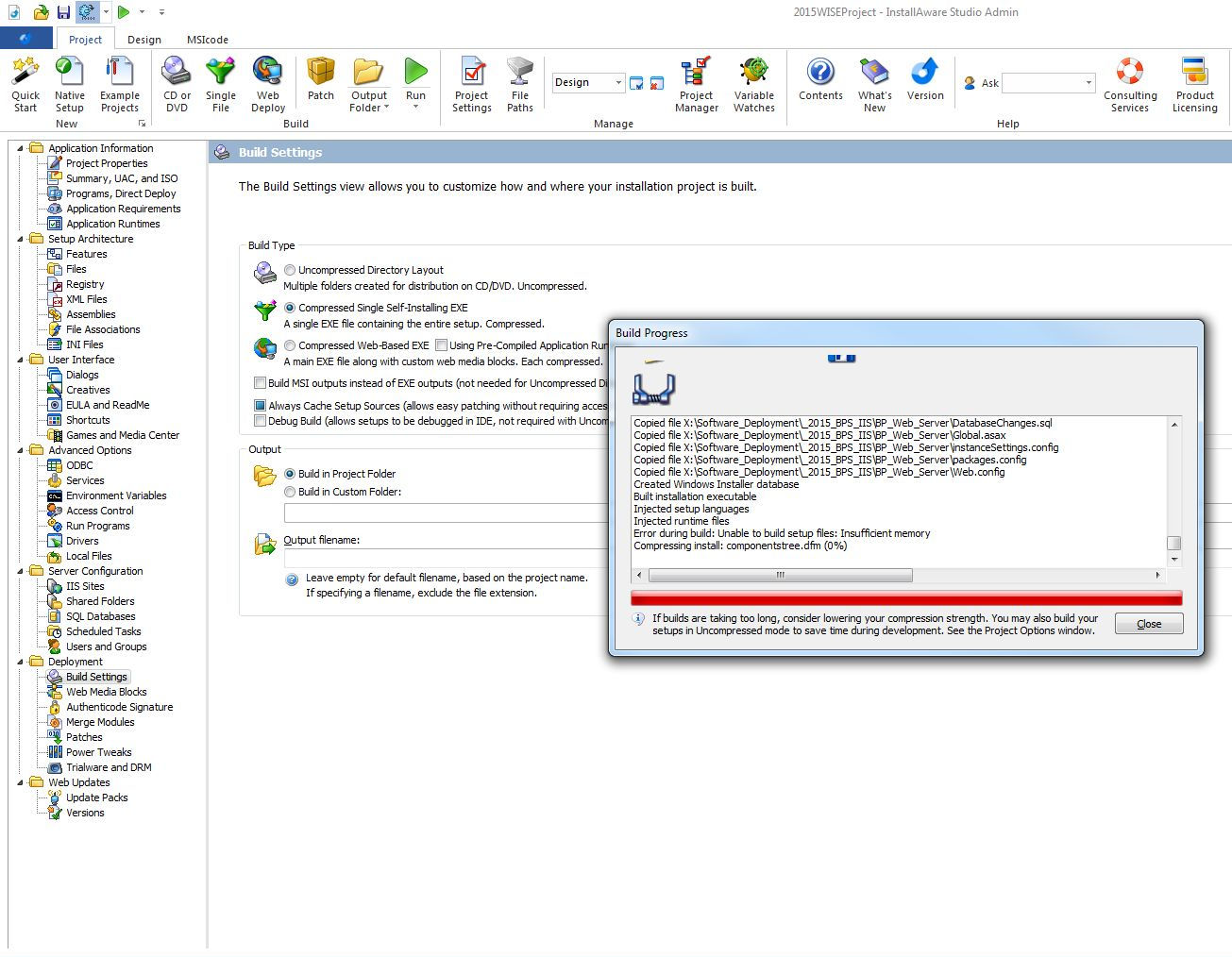Click the green run arrow in quick access

(124, 12)
